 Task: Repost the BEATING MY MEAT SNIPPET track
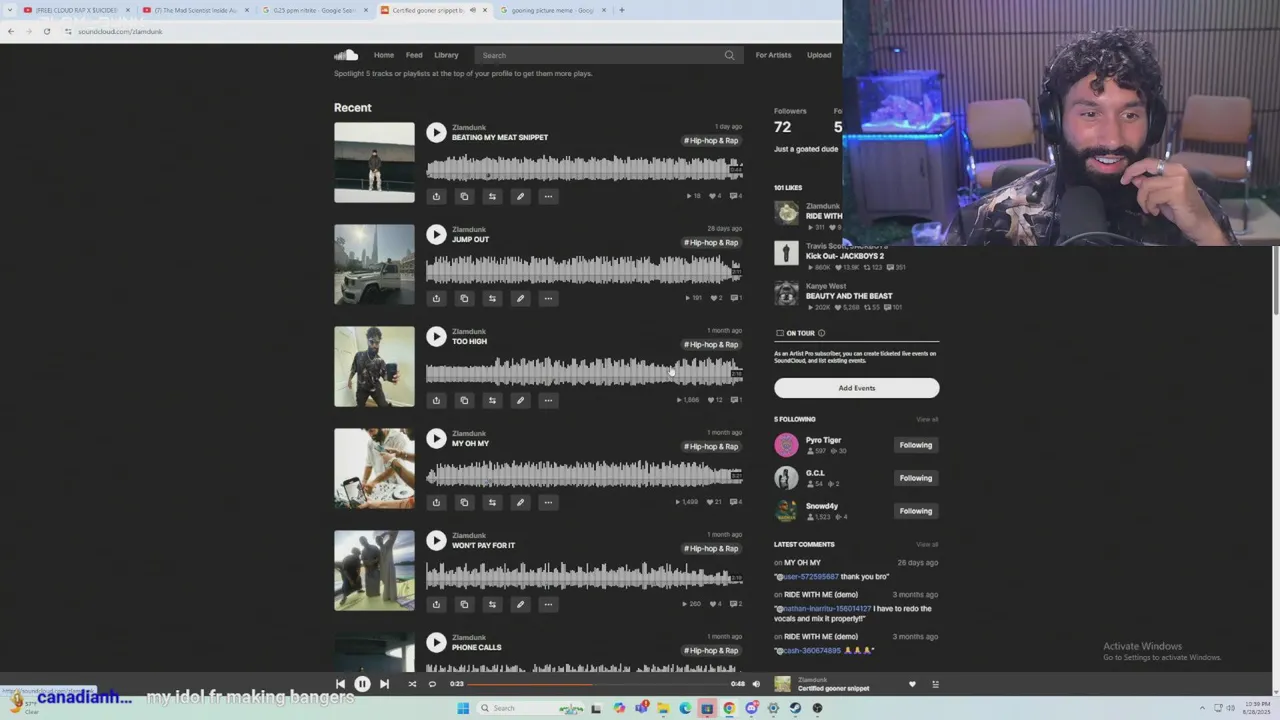coord(492,196)
